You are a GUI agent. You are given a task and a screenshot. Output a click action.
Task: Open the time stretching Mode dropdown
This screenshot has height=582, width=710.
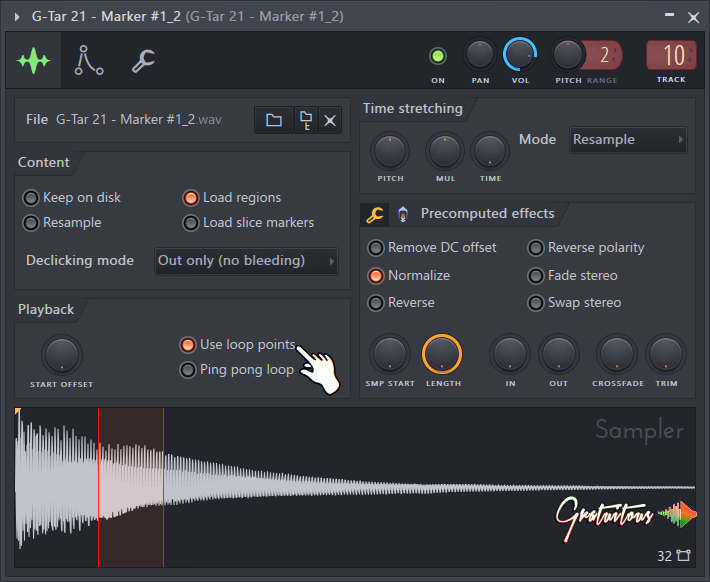click(x=628, y=140)
